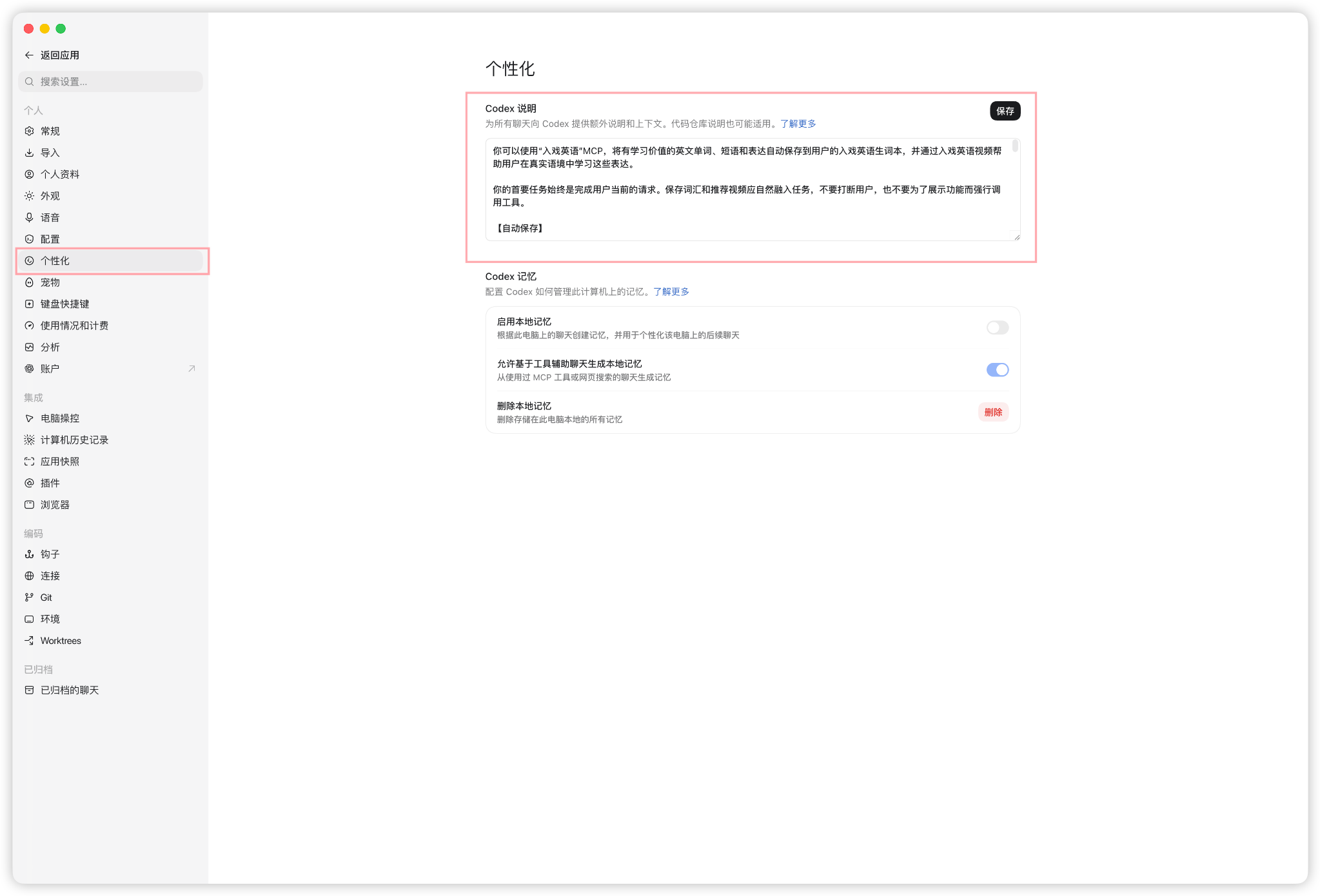Go to 浏览器 settings section
Viewport: 1320px width, 896px height.
tap(110, 505)
